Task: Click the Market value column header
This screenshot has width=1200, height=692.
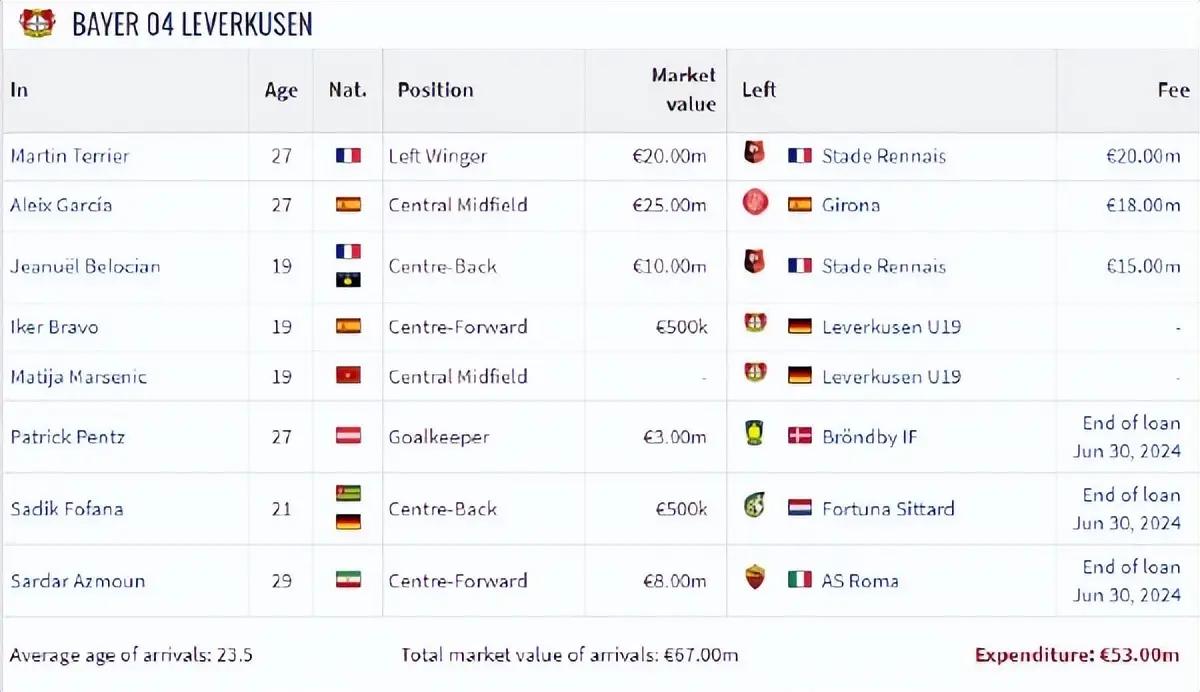Action: point(683,90)
